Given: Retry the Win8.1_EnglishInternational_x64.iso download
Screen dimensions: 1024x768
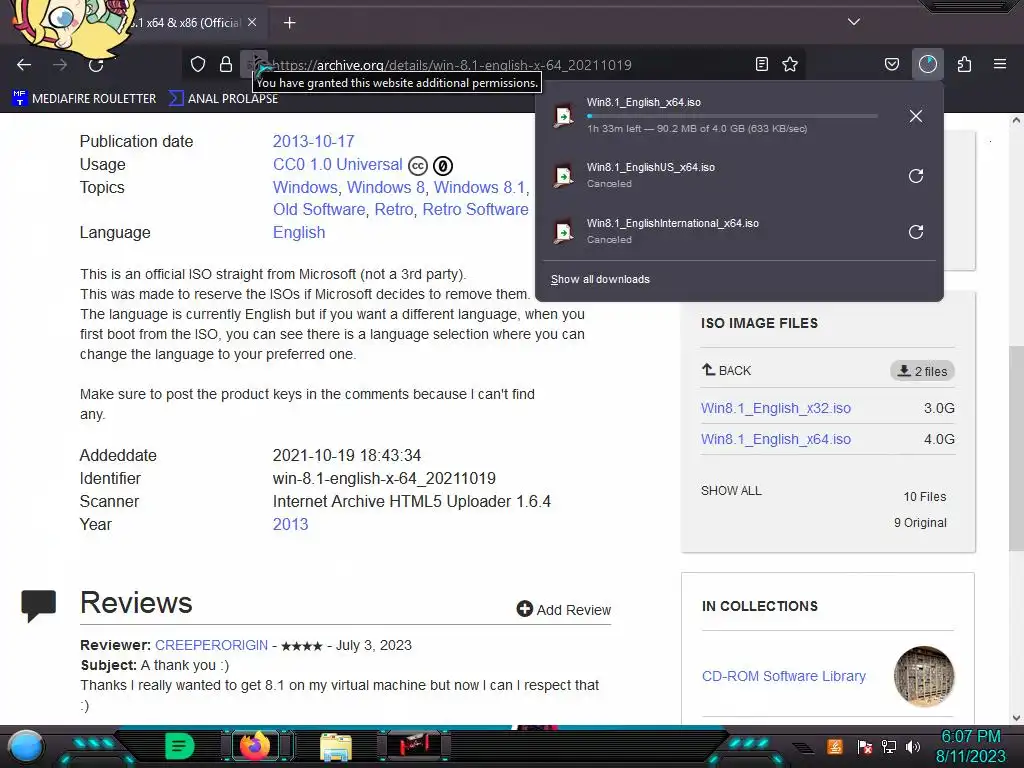Looking at the screenshot, I should tap(916, 232).
